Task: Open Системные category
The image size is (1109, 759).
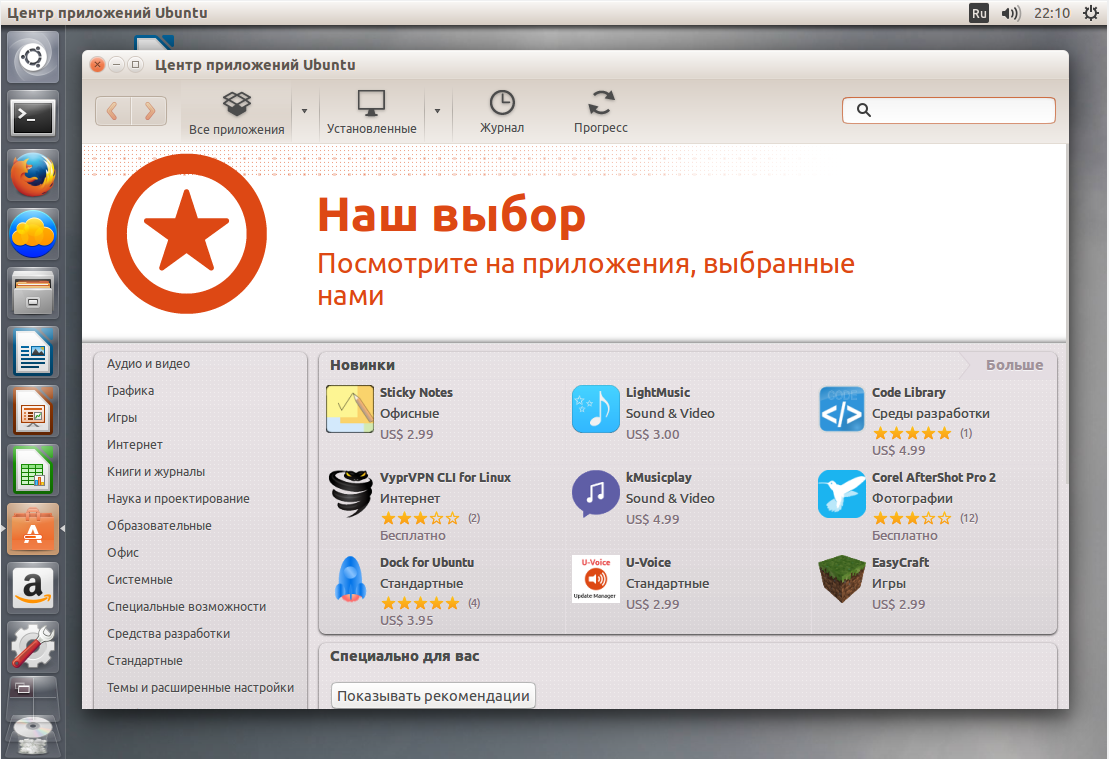Action: tap(139, 579)
